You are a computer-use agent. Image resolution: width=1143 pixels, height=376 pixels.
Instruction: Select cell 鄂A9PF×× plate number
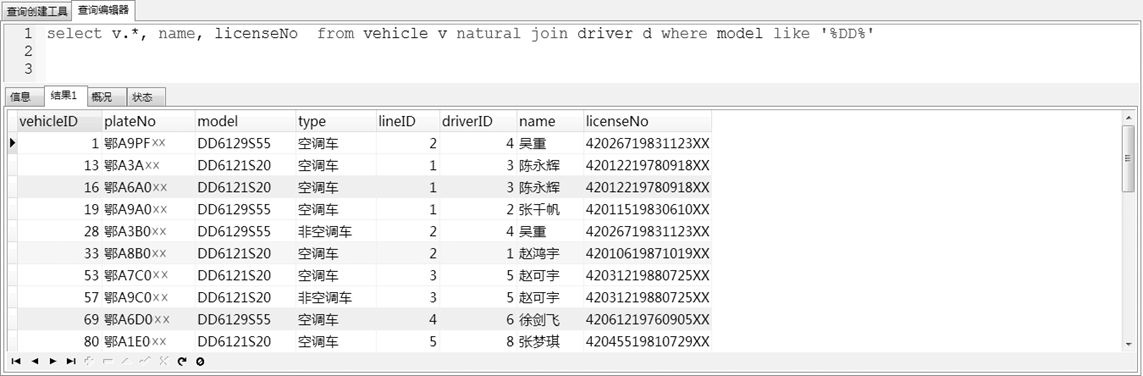[x=148, y=144]
